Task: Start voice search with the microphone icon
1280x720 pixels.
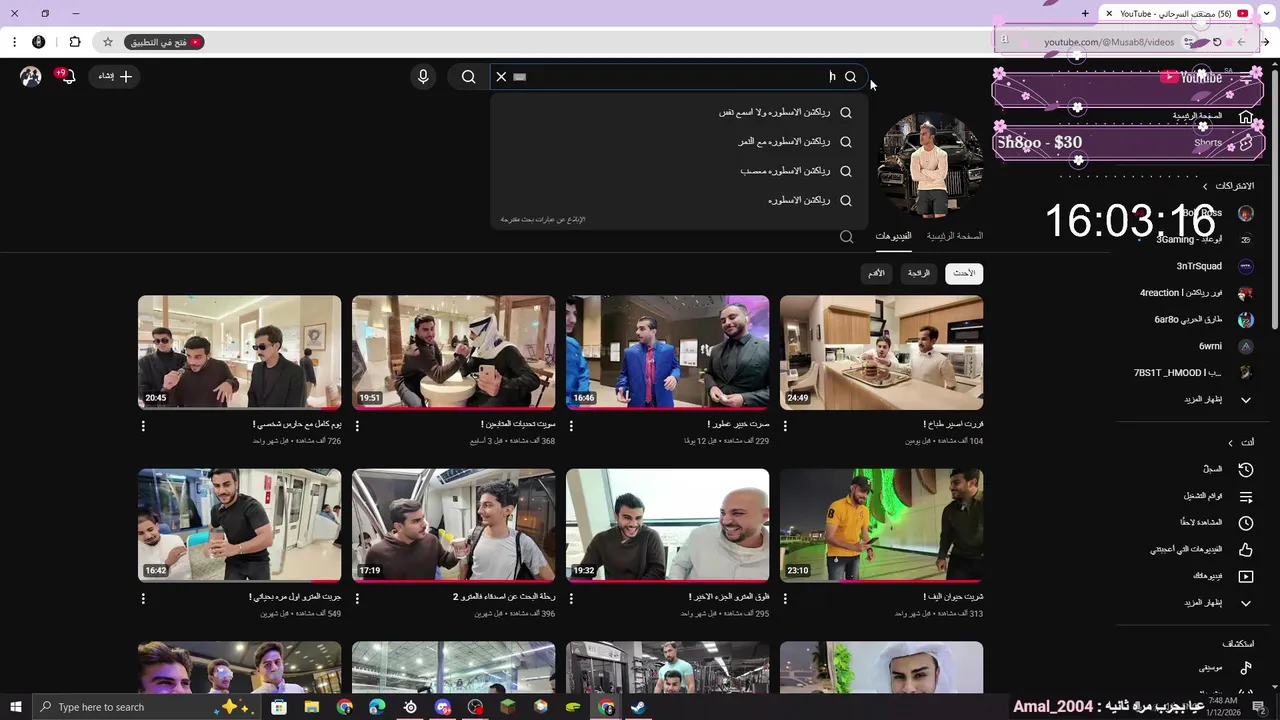Action: (x=423, y=77)
